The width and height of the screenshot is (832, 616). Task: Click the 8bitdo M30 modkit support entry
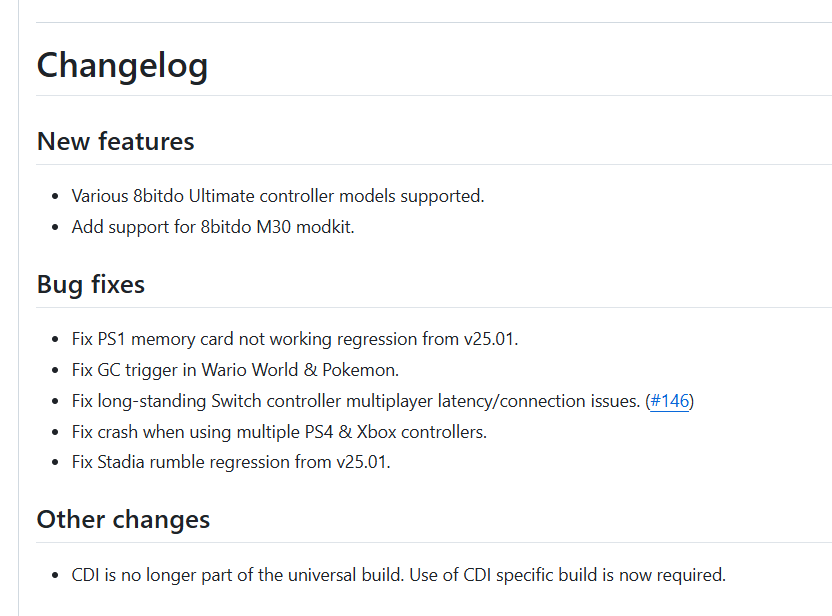coord(213,227)
